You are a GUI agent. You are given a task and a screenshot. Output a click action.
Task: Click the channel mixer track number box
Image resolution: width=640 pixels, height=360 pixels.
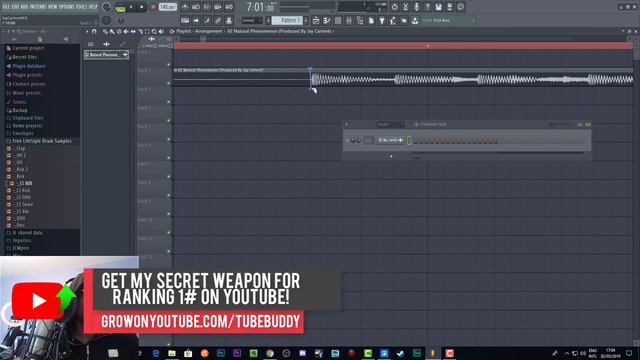369,140
